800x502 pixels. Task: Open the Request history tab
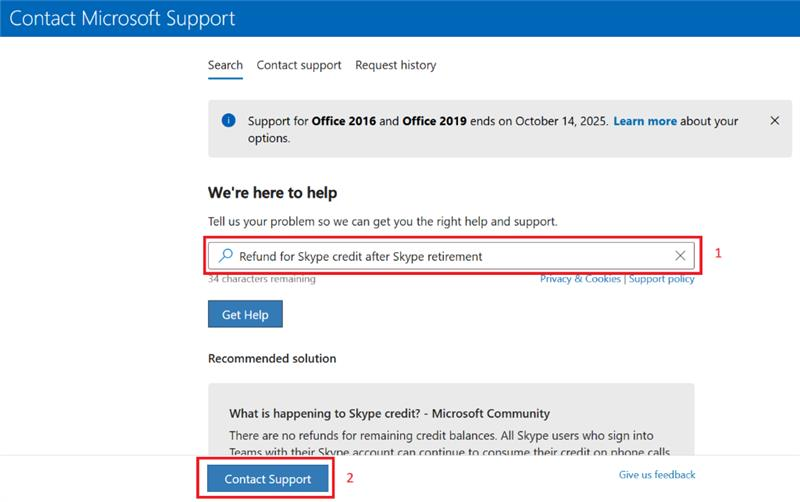(x=395, y=65)
